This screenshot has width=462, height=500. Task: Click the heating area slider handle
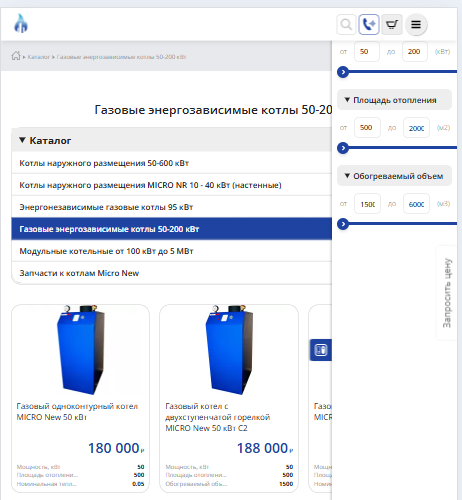click(343, 148)
